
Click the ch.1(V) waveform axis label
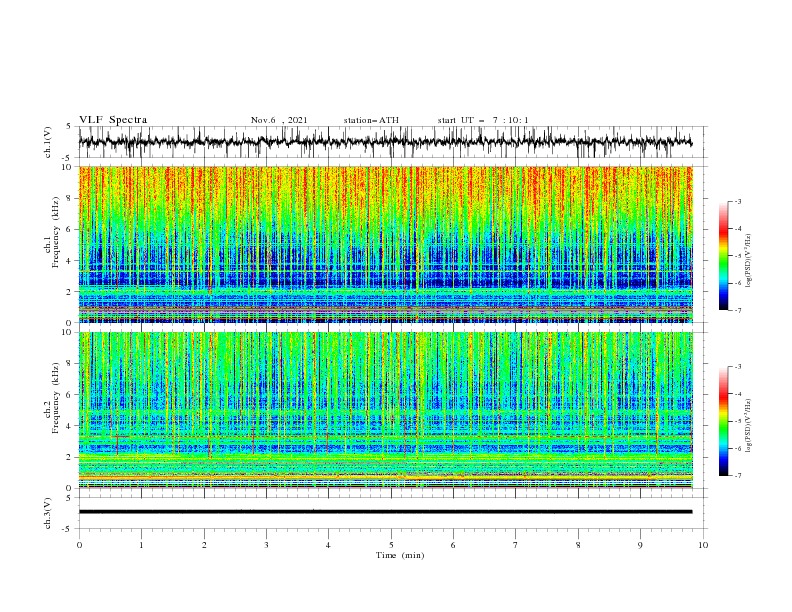[48, 142]
